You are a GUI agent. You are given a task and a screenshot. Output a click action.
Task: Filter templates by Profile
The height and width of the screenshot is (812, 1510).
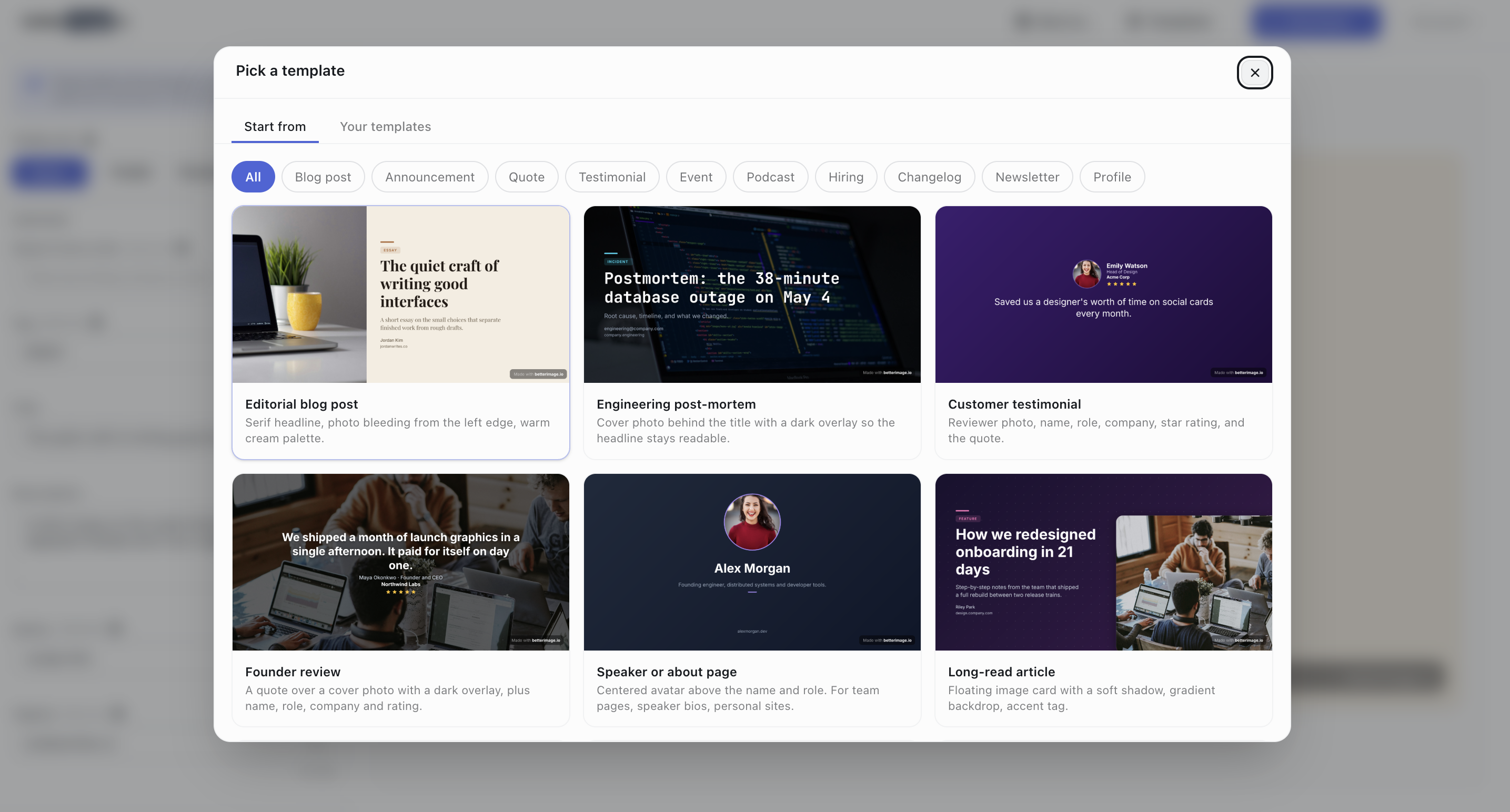point(1112,177)
